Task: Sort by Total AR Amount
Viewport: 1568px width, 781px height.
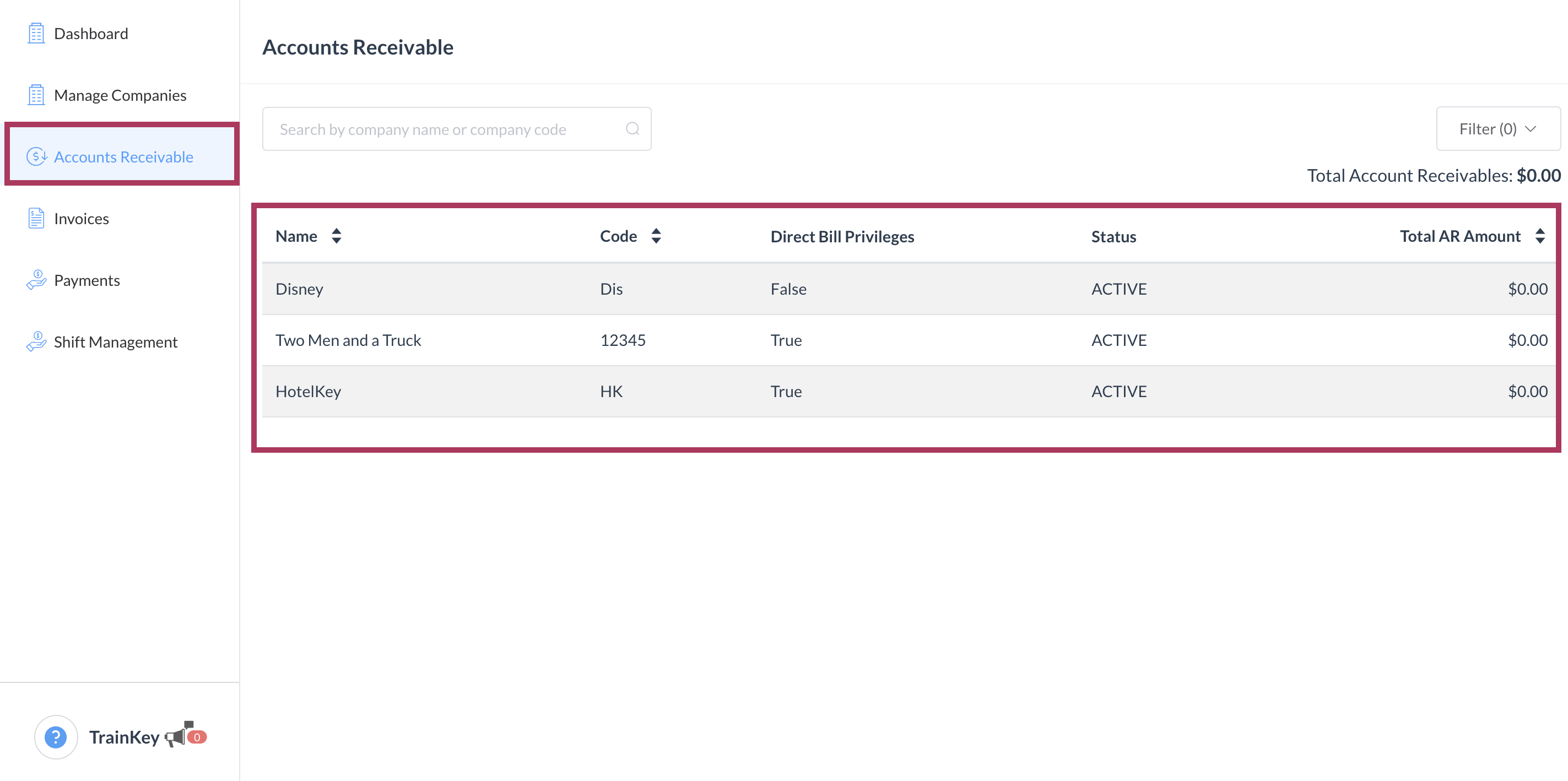Action: 1539,236
